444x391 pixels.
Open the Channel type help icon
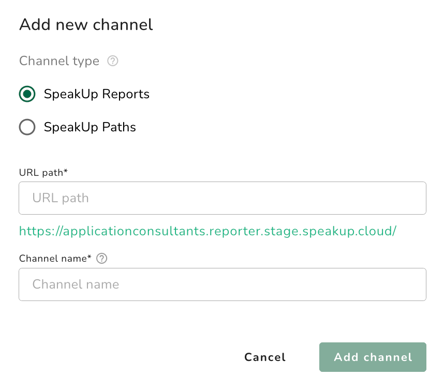point(112,61)
